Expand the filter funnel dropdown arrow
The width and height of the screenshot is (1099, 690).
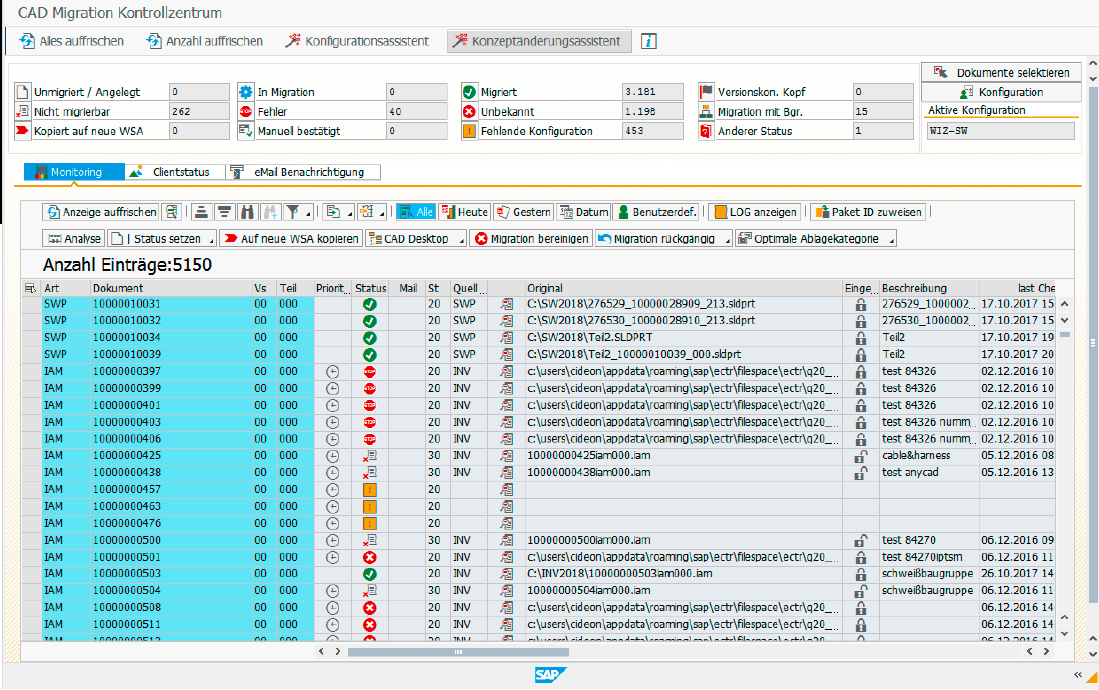308,215
